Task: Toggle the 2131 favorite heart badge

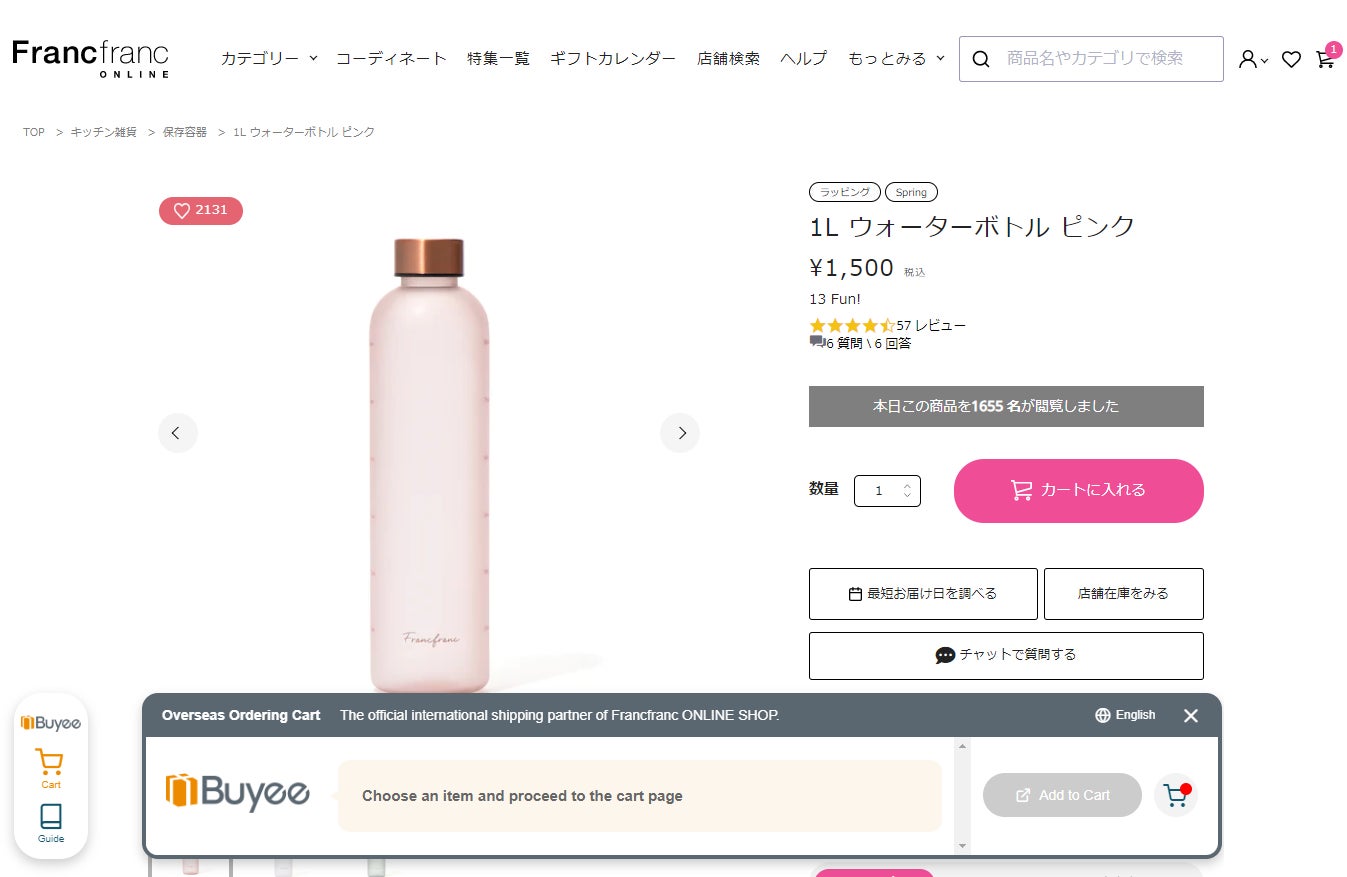Action: [x=201, y=211]
